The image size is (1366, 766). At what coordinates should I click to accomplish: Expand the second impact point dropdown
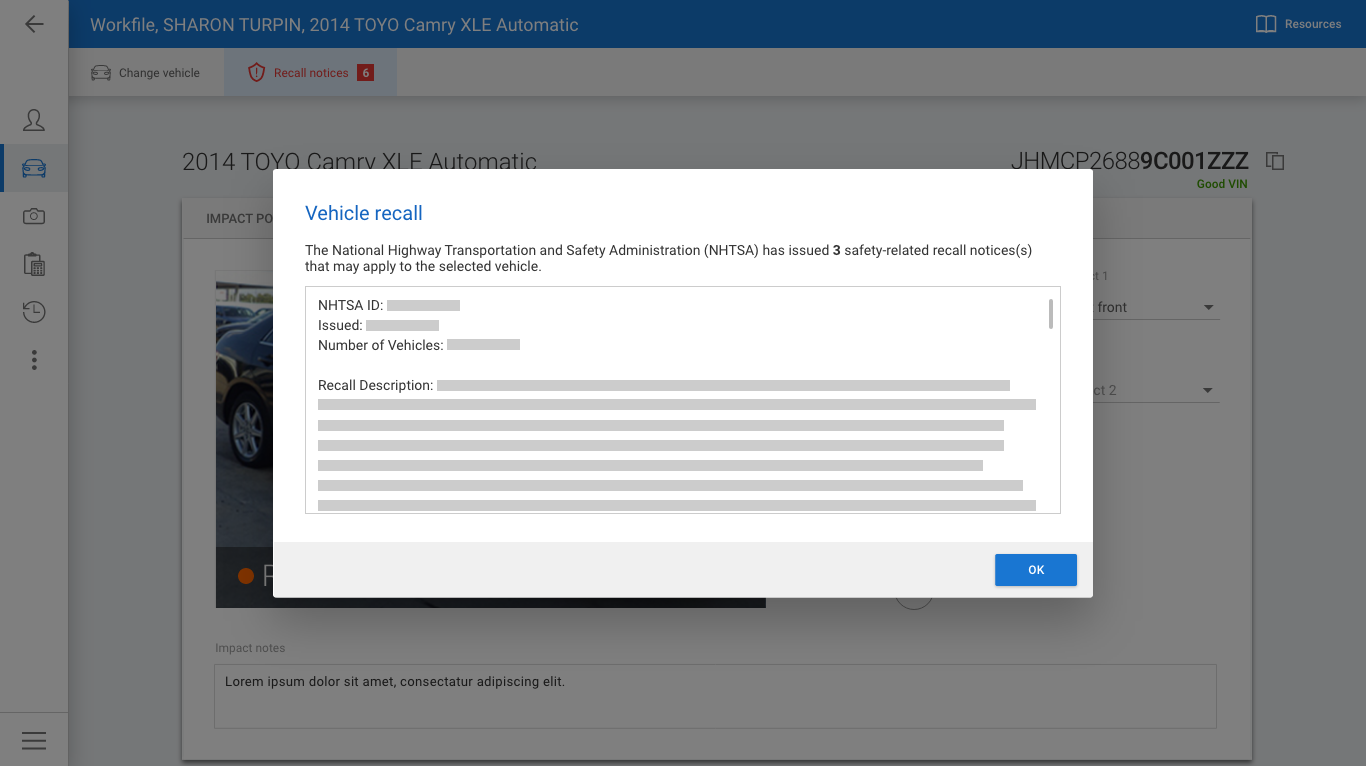[1153, 390]
